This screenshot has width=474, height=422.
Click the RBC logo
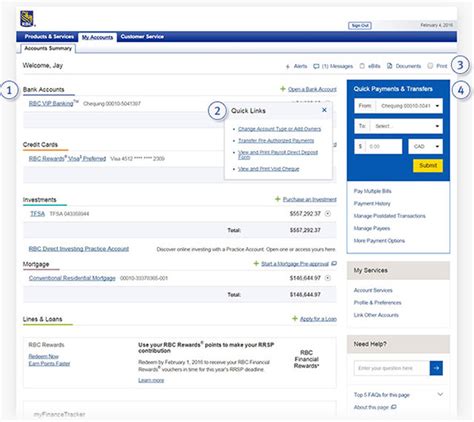tap(27, 19)
